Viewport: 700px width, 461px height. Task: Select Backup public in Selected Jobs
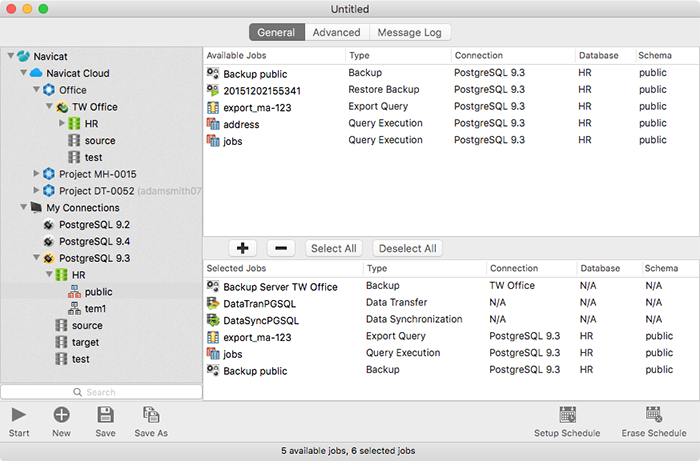pos(451,370)
